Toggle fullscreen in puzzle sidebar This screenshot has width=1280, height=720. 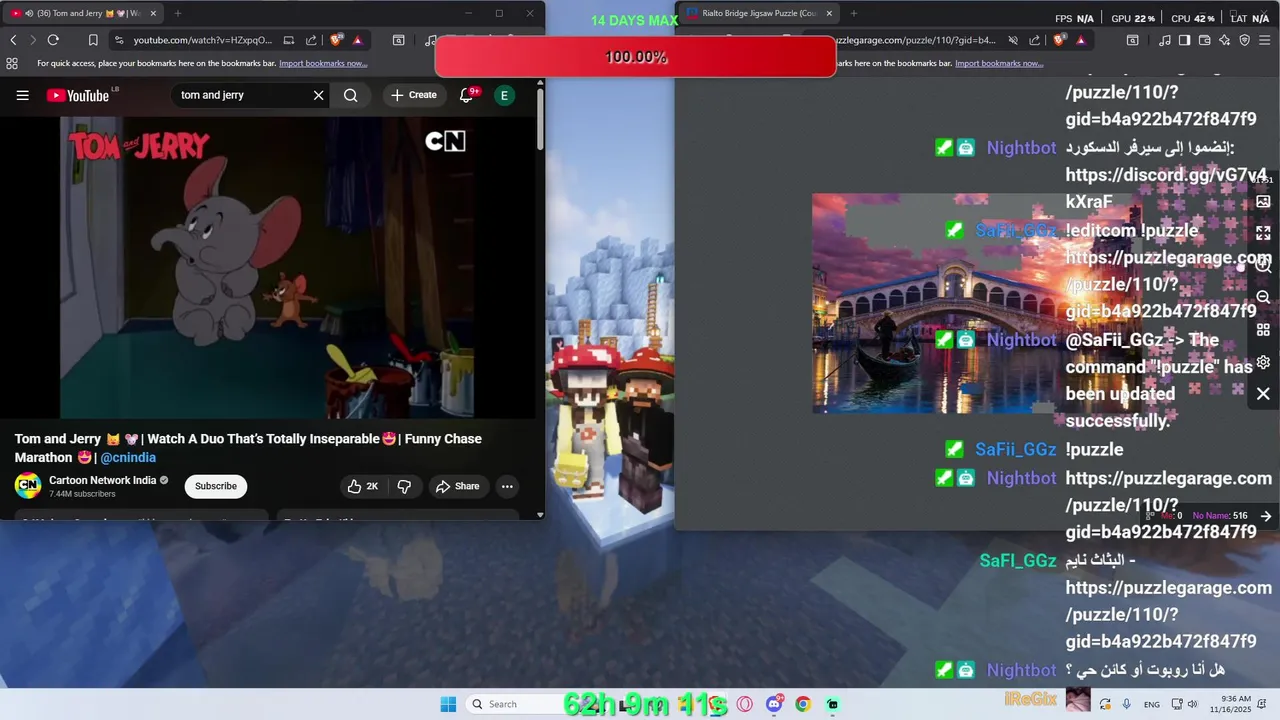(x=1263, y=233)
